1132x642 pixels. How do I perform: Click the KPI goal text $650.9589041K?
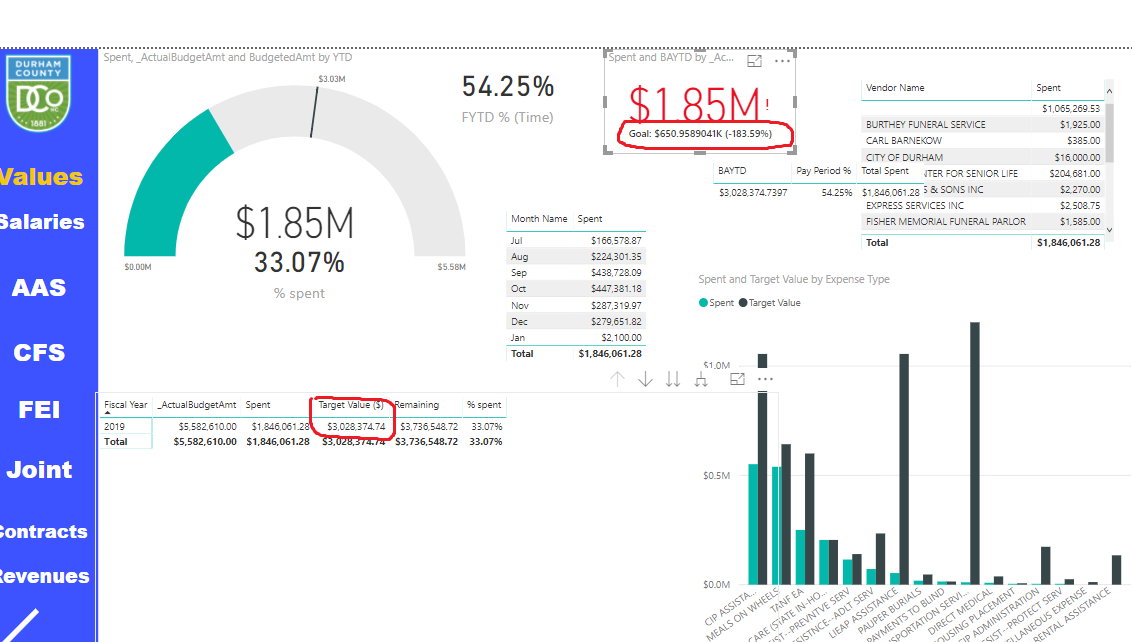tap(700, 134)
